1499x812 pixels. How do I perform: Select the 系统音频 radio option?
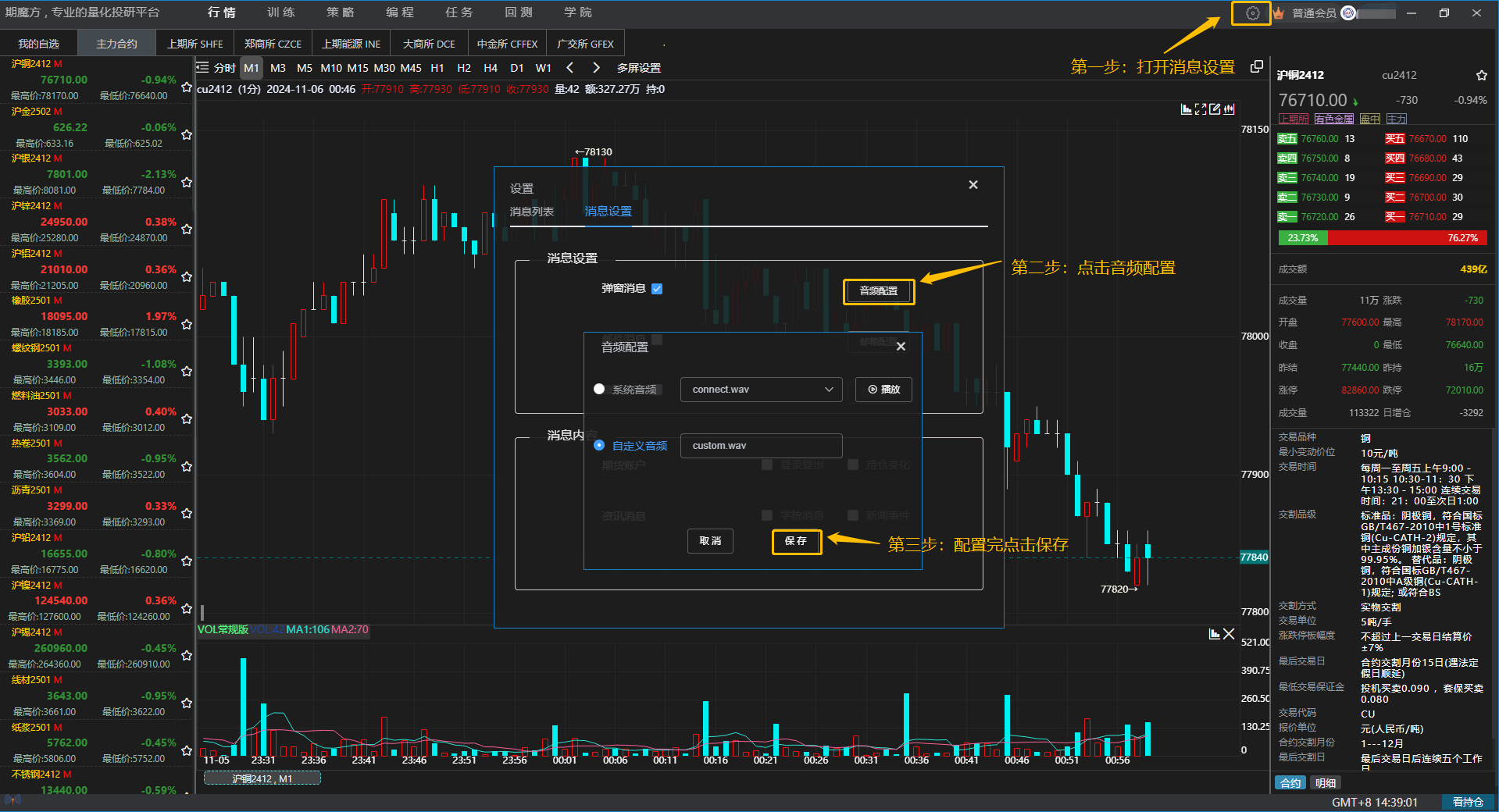pos(599,389)
